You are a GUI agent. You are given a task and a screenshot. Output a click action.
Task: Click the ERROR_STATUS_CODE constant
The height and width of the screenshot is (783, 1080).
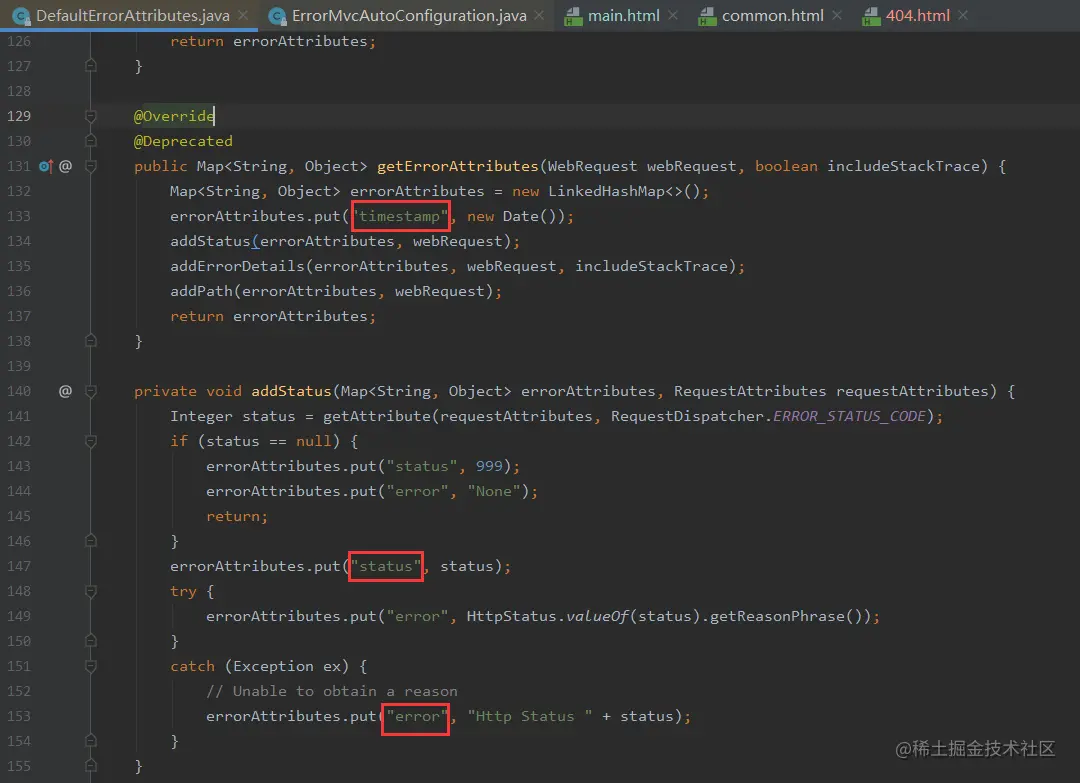[x=849, y=416]
